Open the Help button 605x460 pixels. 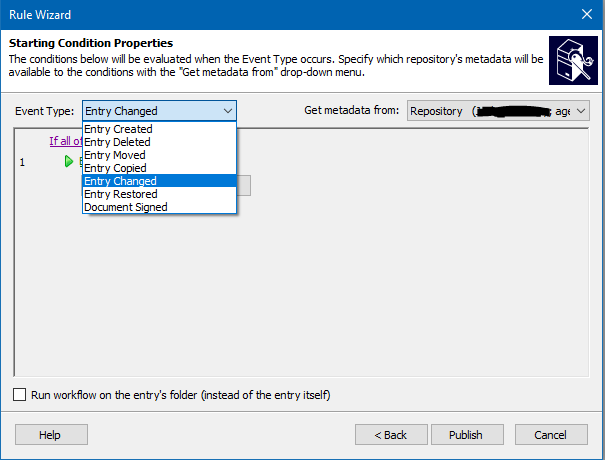[x=51, y=435]
